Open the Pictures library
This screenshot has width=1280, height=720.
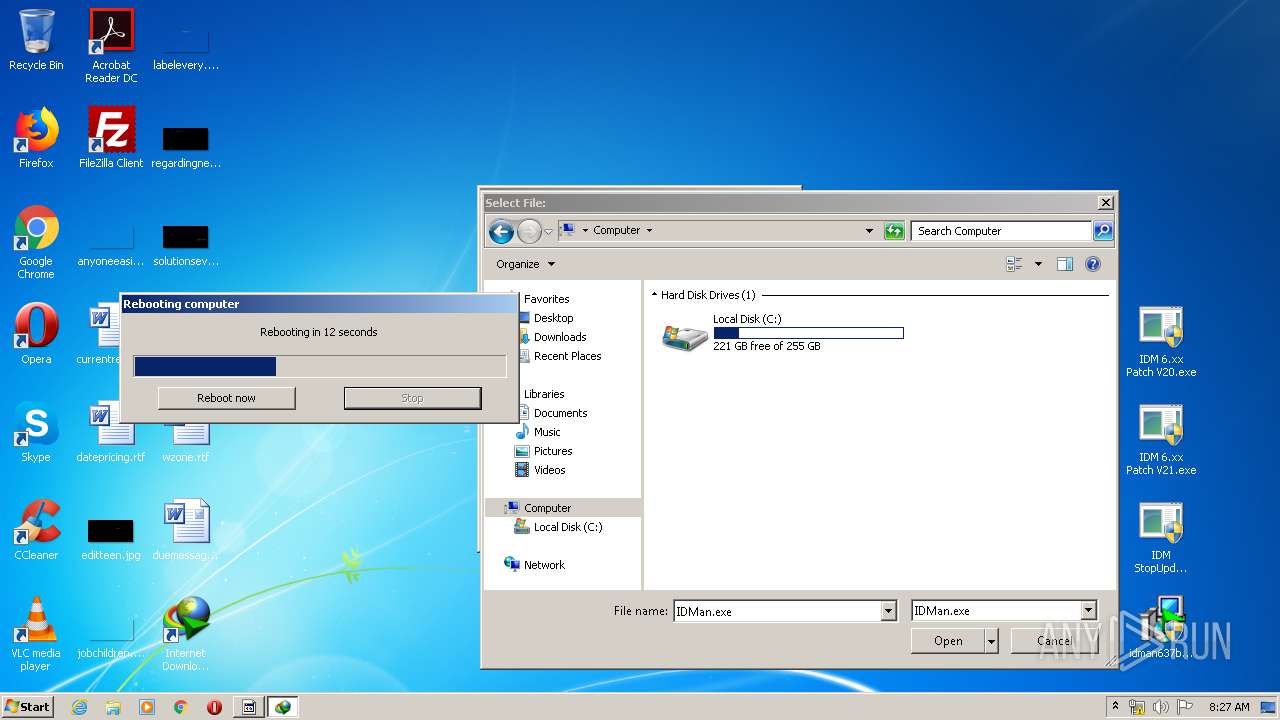[x=552, y=451]
